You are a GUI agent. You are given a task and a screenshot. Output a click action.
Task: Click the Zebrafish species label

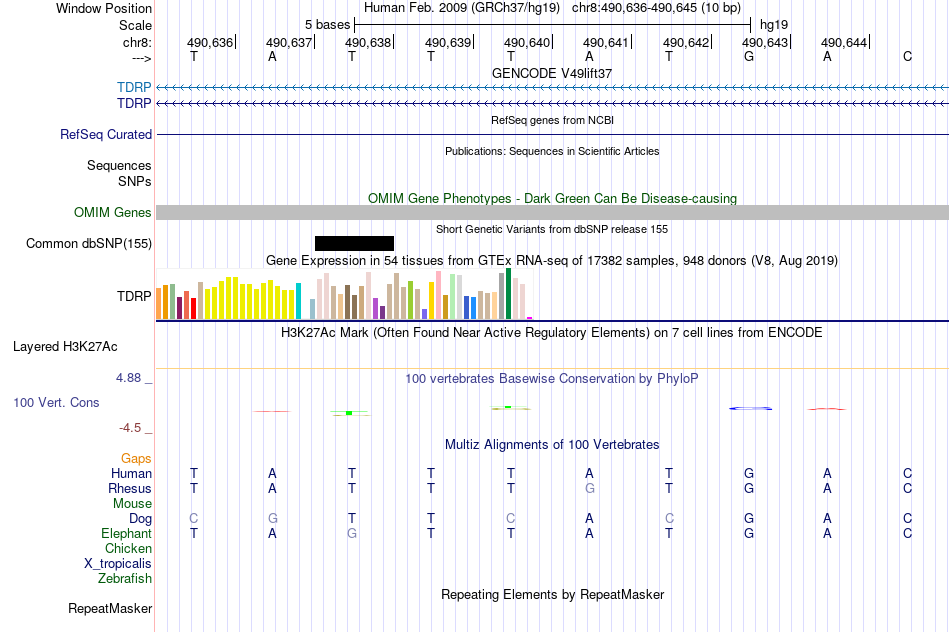pos(125,579)
